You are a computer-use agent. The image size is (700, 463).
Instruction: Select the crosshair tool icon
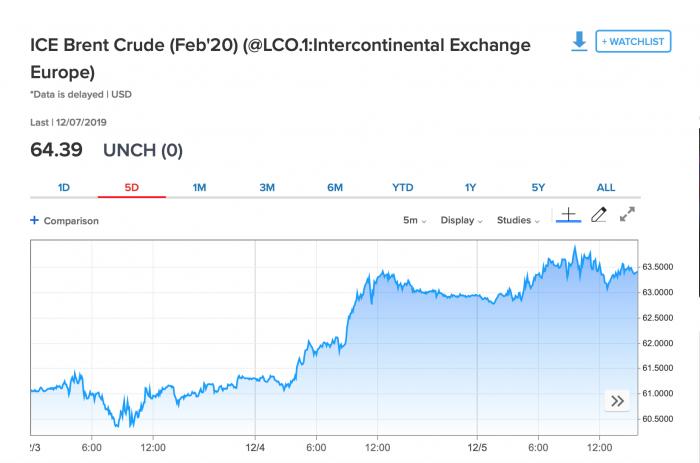click(x=567, y=215)
